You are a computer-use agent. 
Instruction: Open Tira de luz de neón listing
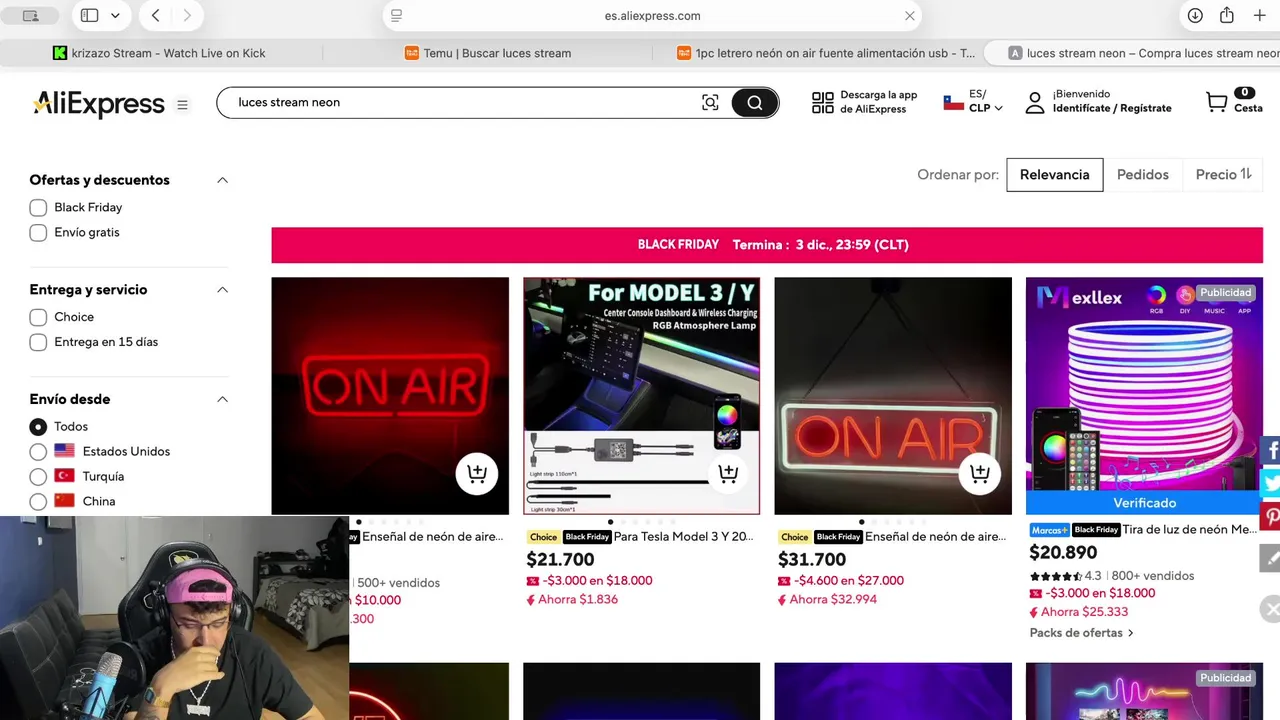1189,530
